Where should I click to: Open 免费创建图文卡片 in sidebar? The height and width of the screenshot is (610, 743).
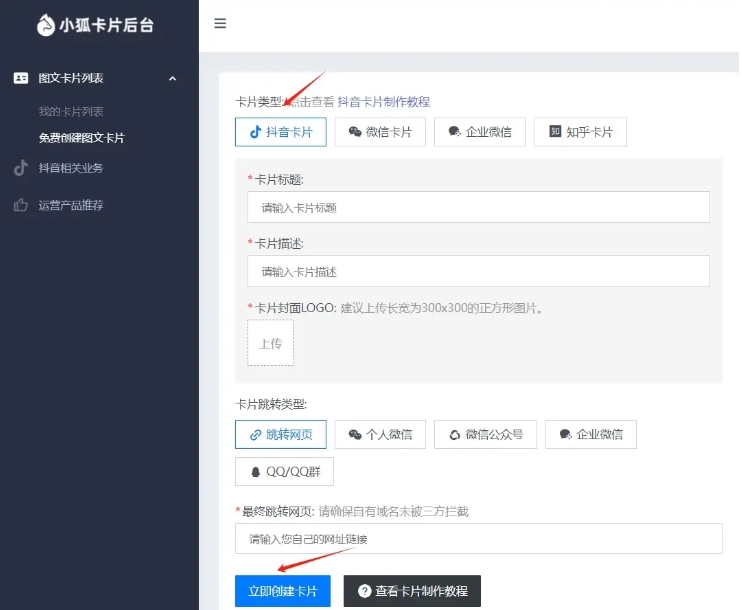tap(81, 138)
